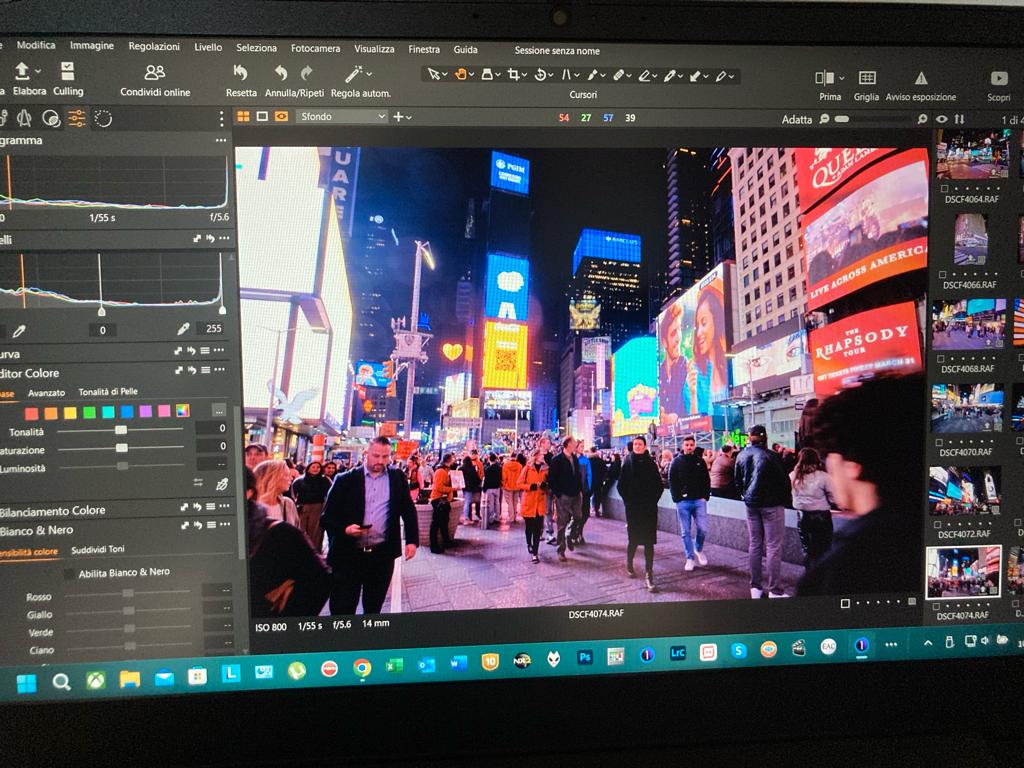The width and height of the screenshot is (1024, 768).
Task: Show hidden icons in system tray chevron
Action: 927,643
